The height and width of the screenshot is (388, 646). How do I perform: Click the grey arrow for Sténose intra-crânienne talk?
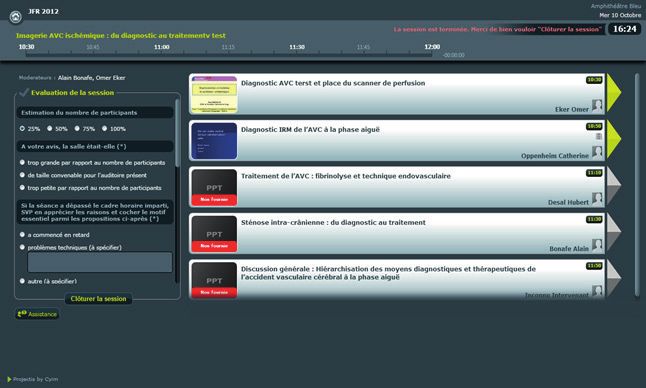pos(614,232)
